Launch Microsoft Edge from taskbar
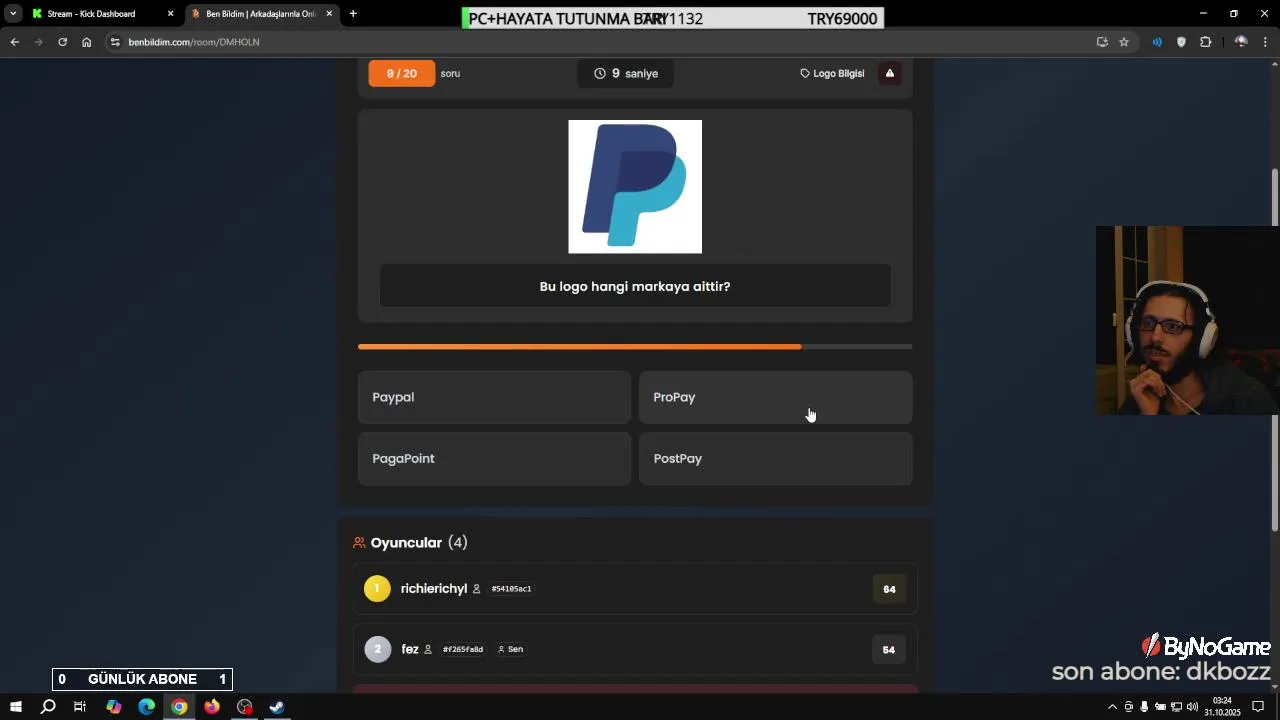The height and width of the screenshot is (720, 1280). (146, 707)
